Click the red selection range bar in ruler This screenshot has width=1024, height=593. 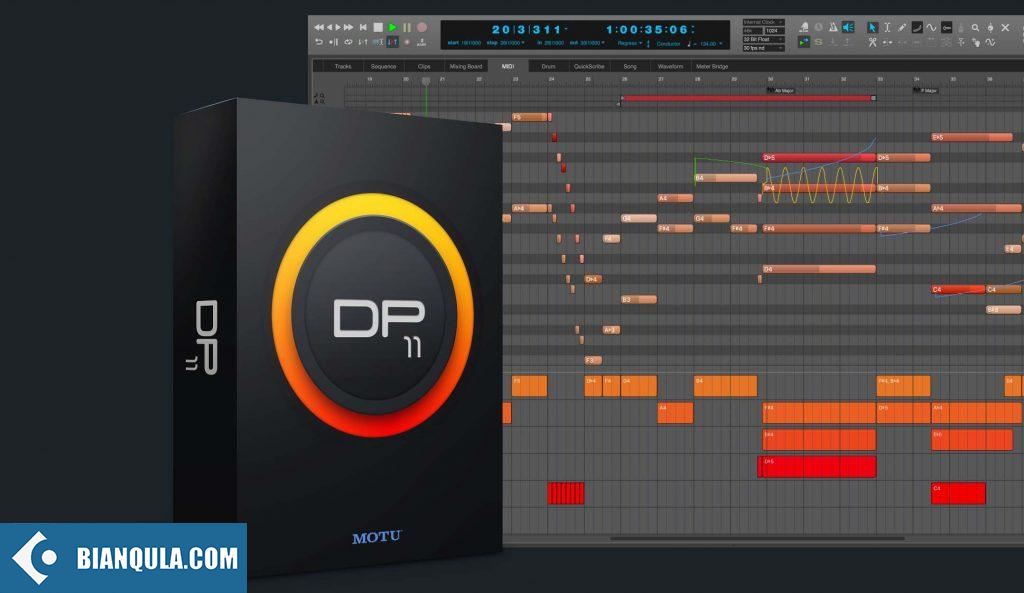pos(747,98)
